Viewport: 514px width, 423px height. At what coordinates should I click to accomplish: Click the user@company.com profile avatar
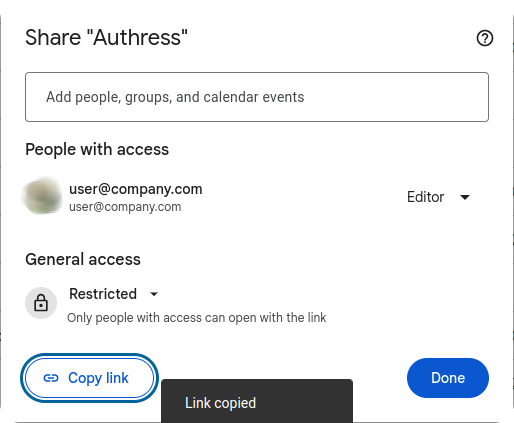42,197
